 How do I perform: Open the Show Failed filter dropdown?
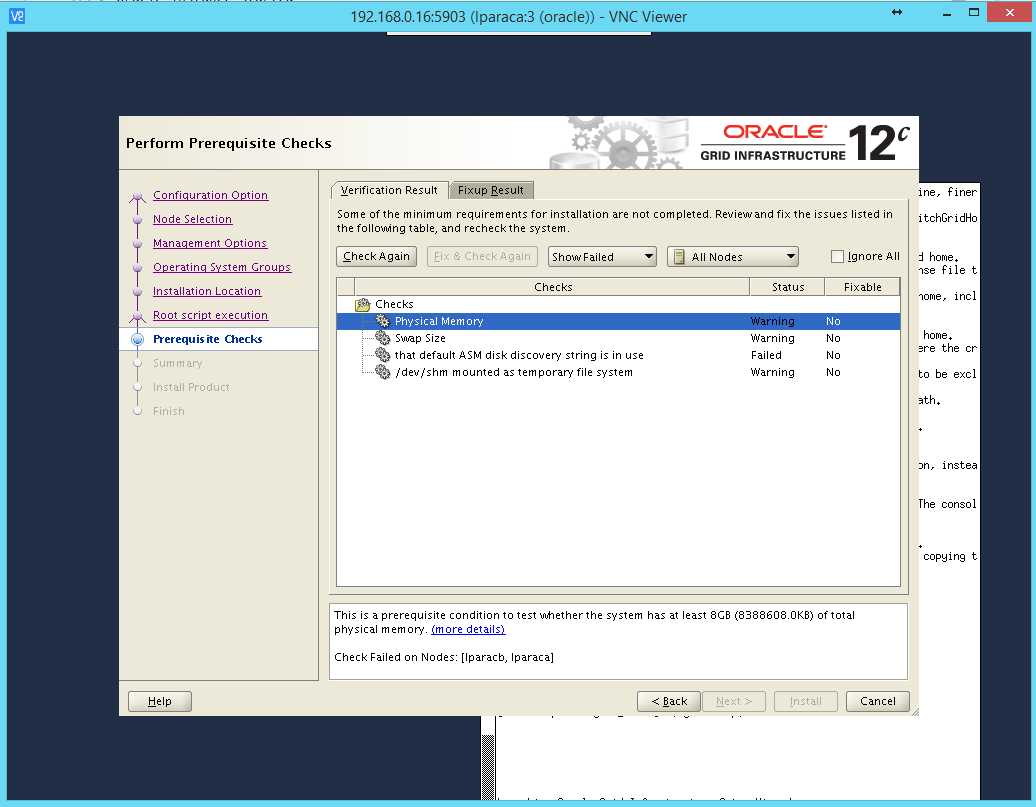click(x=602, y=256)
